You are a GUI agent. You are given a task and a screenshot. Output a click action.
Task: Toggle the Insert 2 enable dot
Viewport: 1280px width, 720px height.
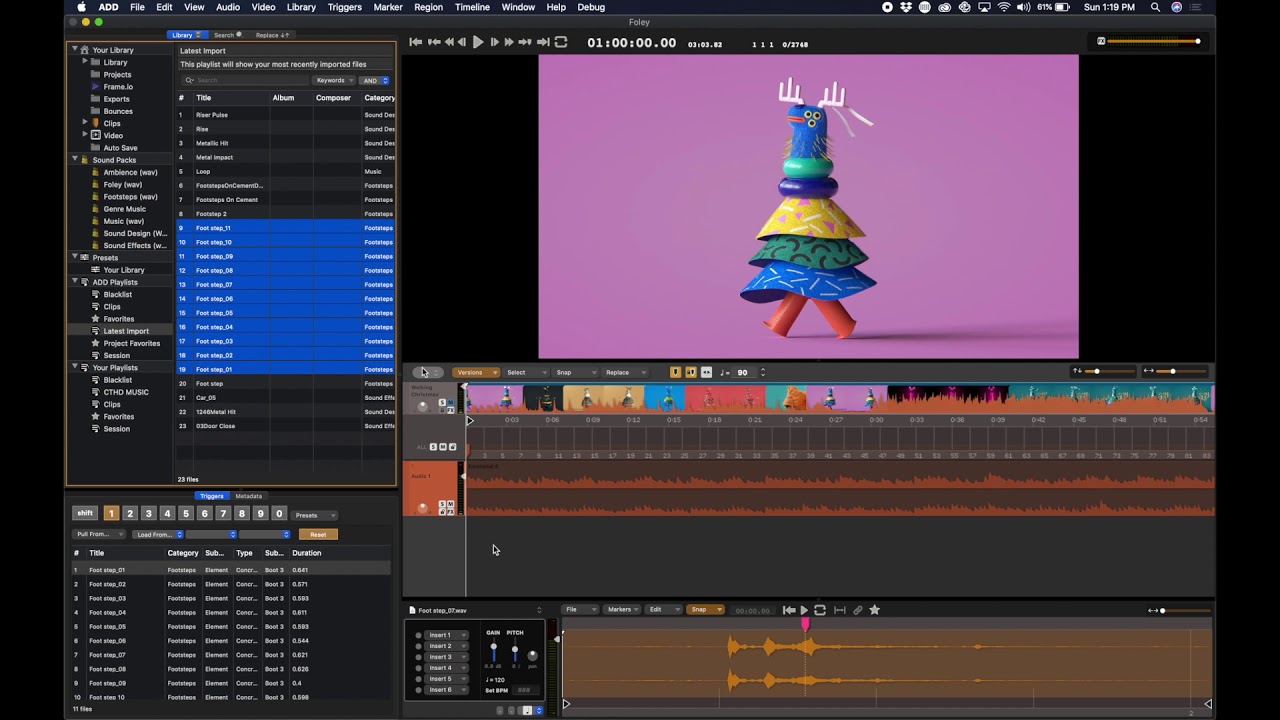tap(419, 646)
